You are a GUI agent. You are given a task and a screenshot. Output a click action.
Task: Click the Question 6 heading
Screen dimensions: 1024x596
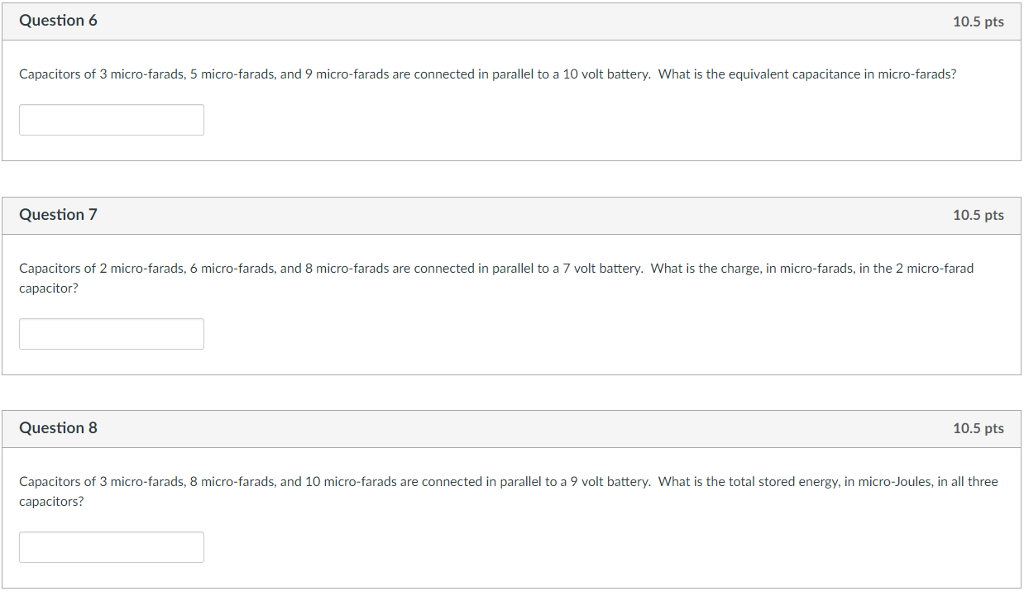click(x=58, y=21)
